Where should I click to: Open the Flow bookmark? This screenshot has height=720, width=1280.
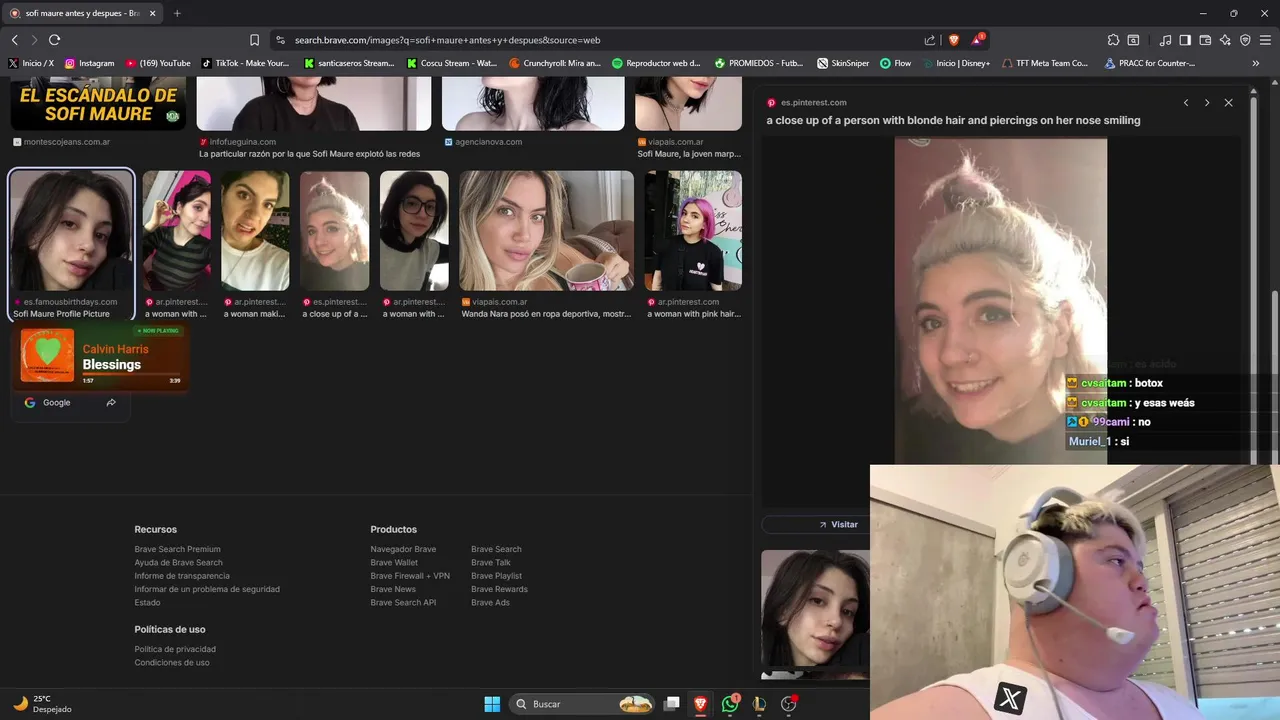tap(896, 63)
